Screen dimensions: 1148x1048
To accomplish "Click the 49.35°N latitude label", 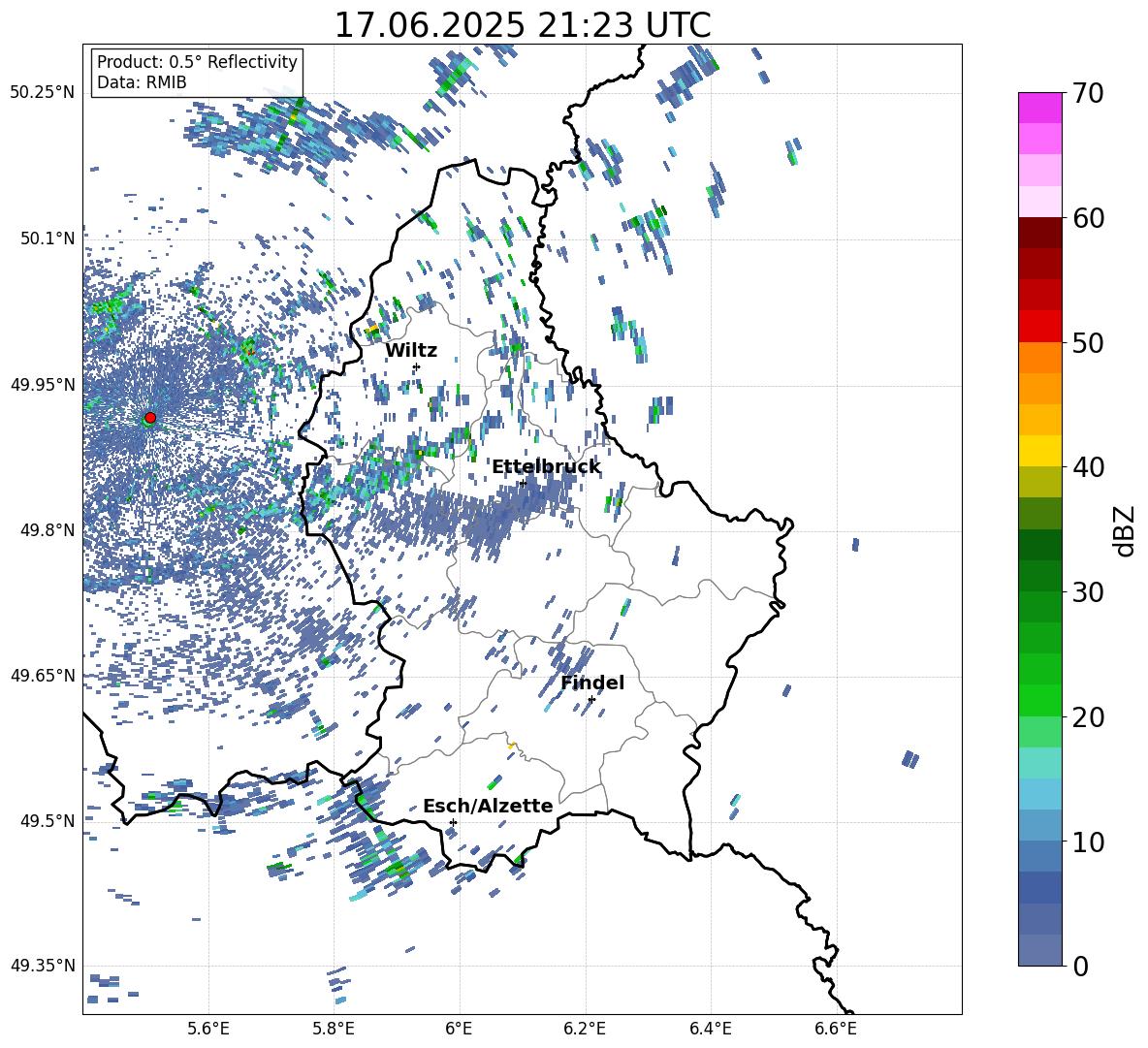I will coord(43,966).
